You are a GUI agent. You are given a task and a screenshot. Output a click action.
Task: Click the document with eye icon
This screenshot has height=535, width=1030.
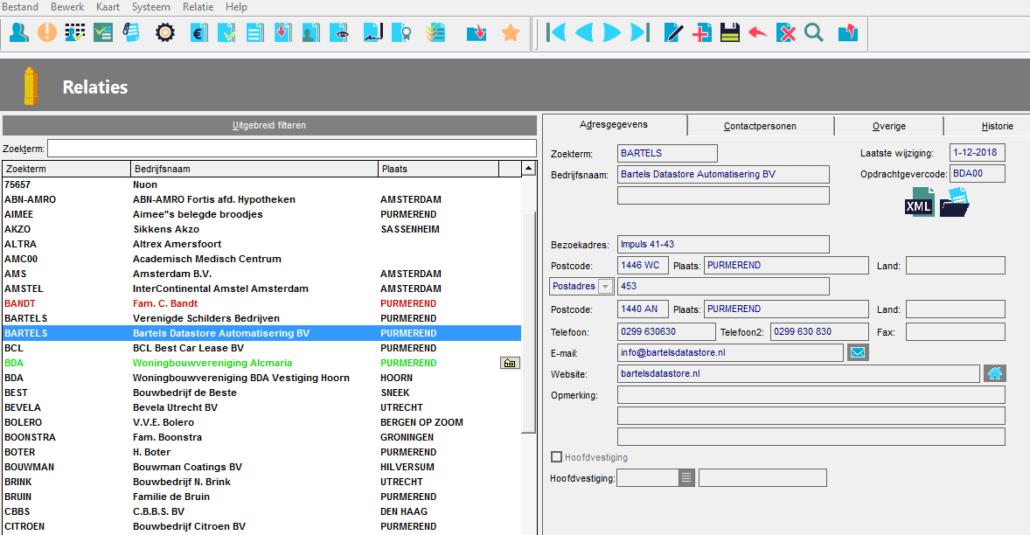[x=339, y=32]
